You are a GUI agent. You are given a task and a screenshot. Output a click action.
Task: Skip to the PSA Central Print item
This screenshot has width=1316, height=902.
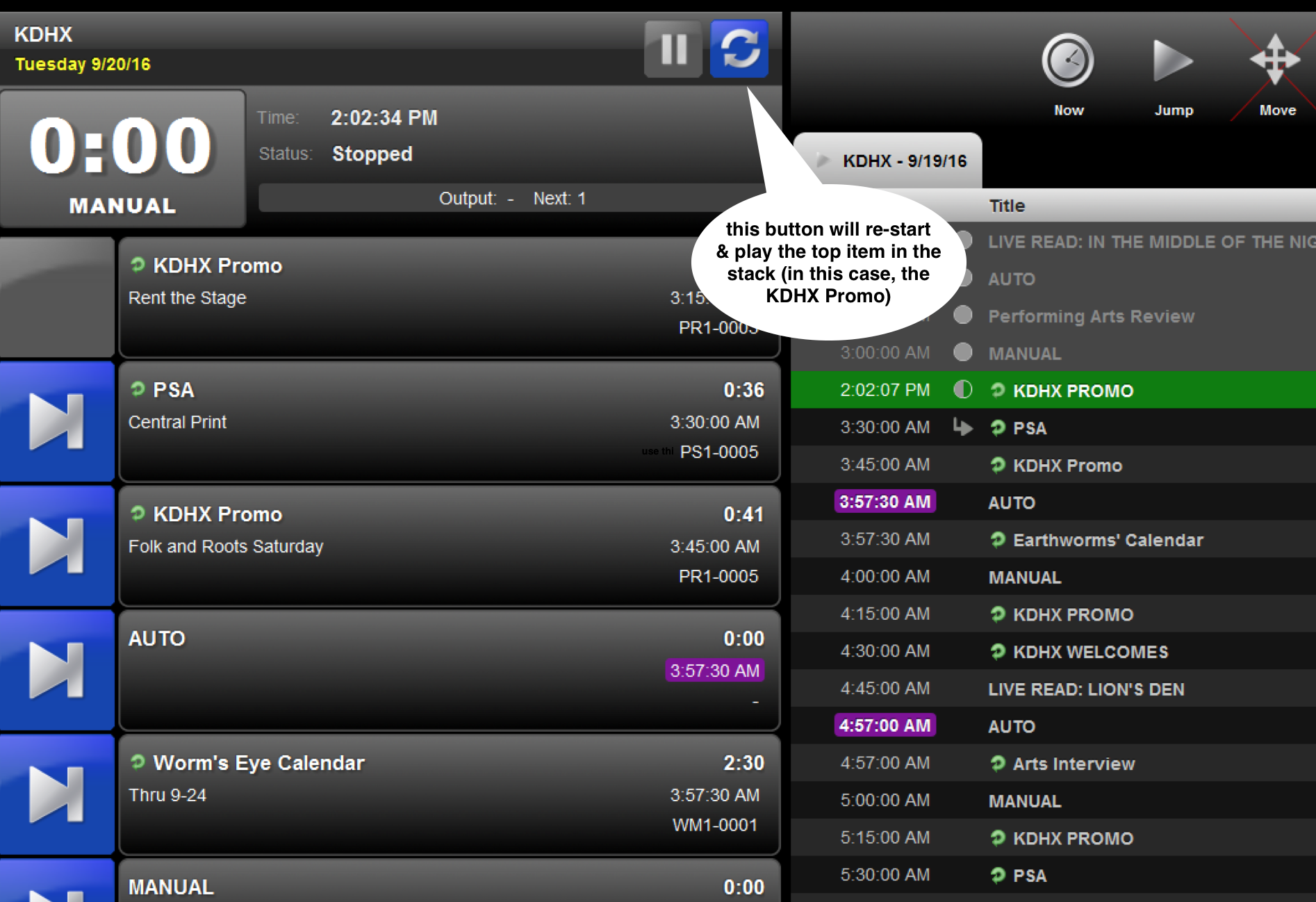point(57,422)
